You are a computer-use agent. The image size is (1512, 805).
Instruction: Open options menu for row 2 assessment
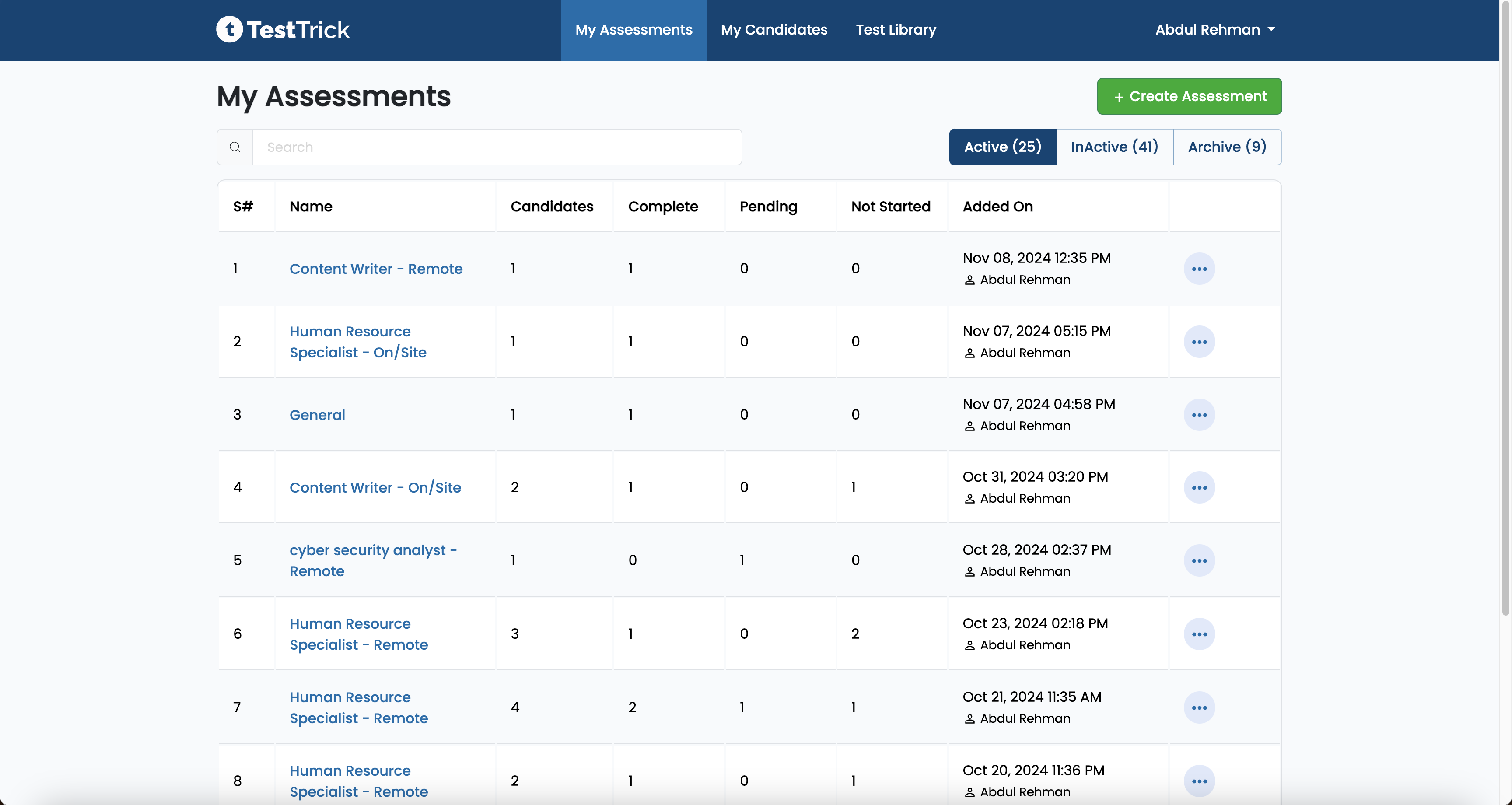(x=1199, y=342)
